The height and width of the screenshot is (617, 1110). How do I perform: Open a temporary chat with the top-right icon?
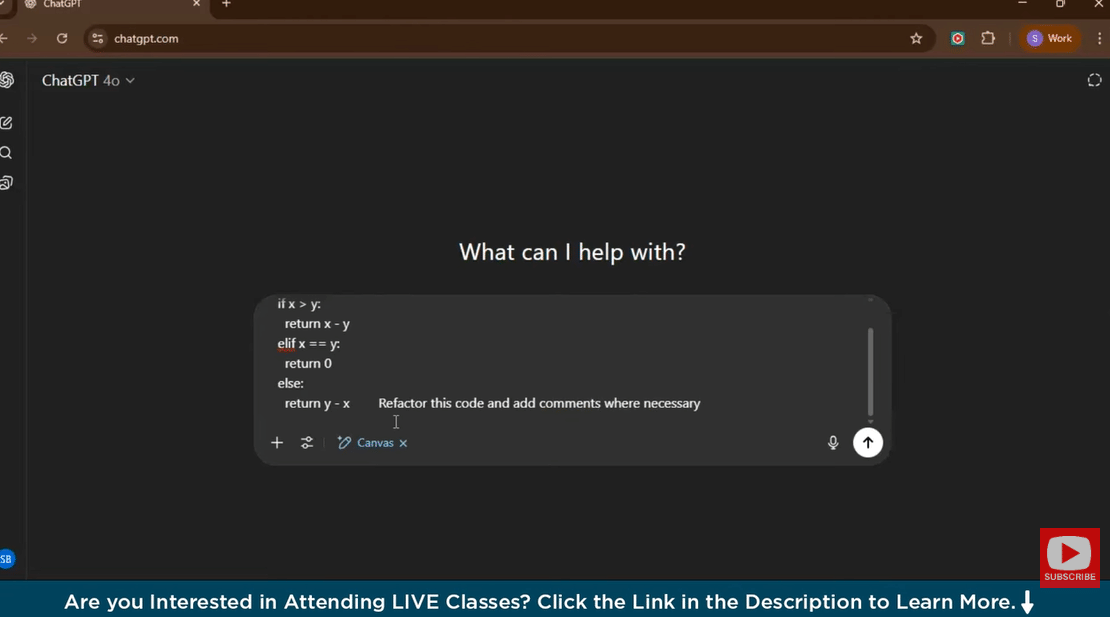click(1094, 80)
